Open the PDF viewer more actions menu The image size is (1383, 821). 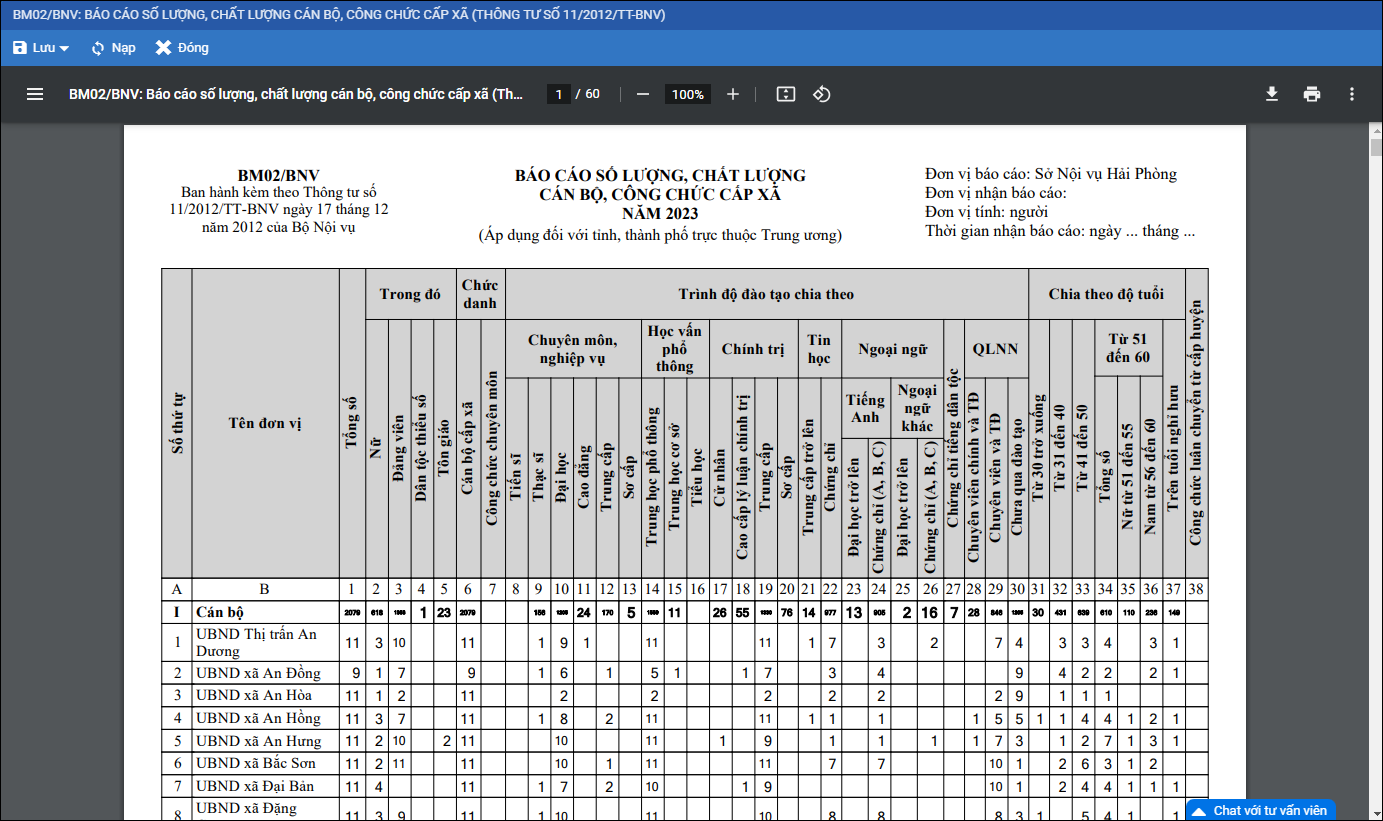coord(1352,94)
